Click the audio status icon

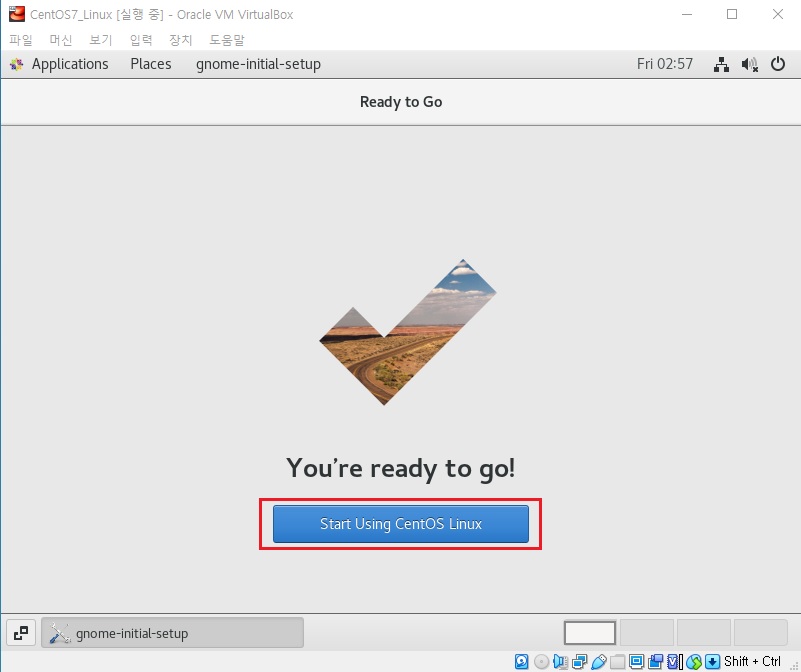560,662
